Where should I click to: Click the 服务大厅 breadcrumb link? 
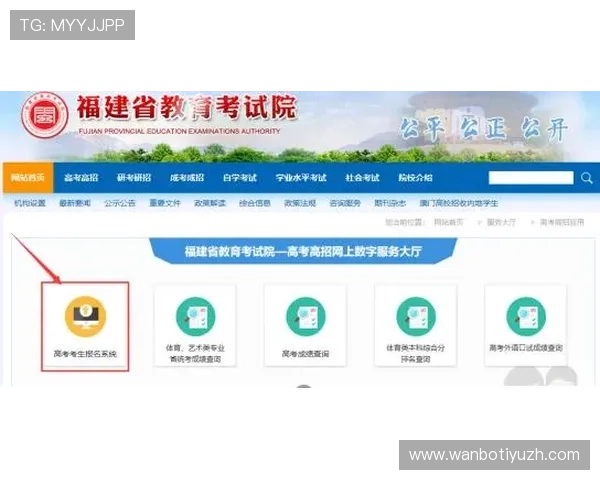501,222
